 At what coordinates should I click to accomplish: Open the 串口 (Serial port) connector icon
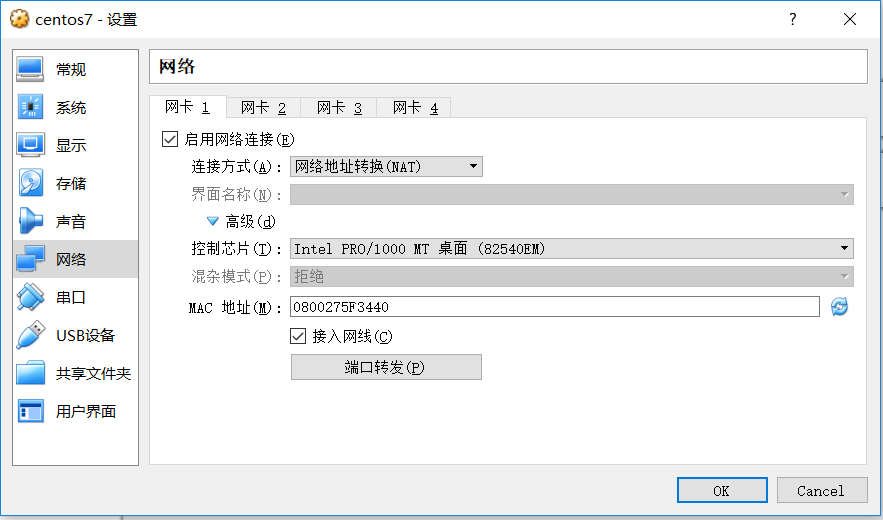[x=30, y=297]
